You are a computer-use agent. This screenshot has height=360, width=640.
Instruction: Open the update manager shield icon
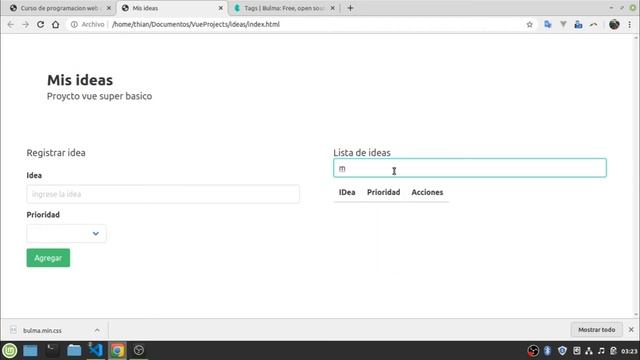pos(562,351)
